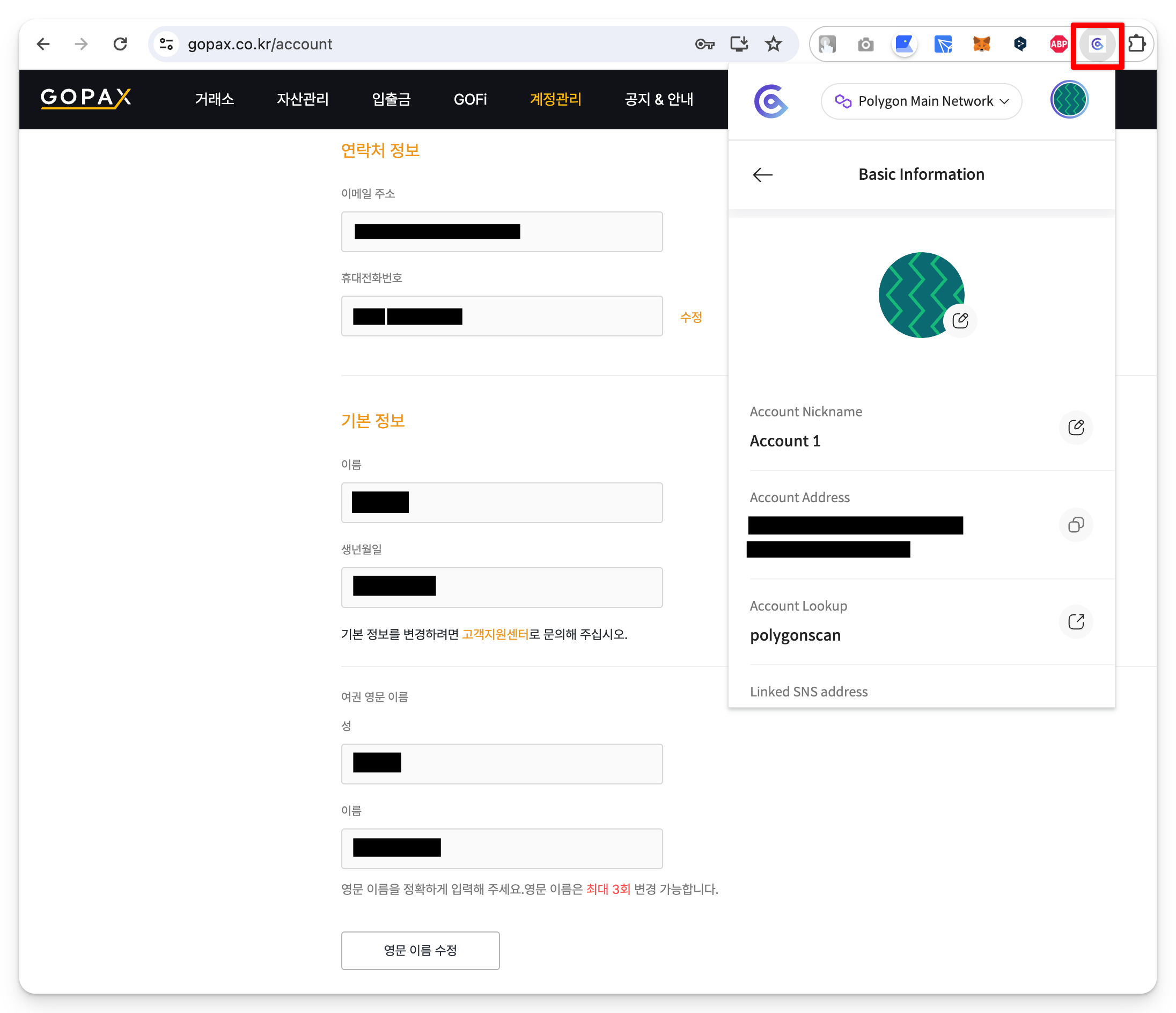Open the MetaMask fox extension
Screen dimensions: 1176x1013
tap(981, 43)
